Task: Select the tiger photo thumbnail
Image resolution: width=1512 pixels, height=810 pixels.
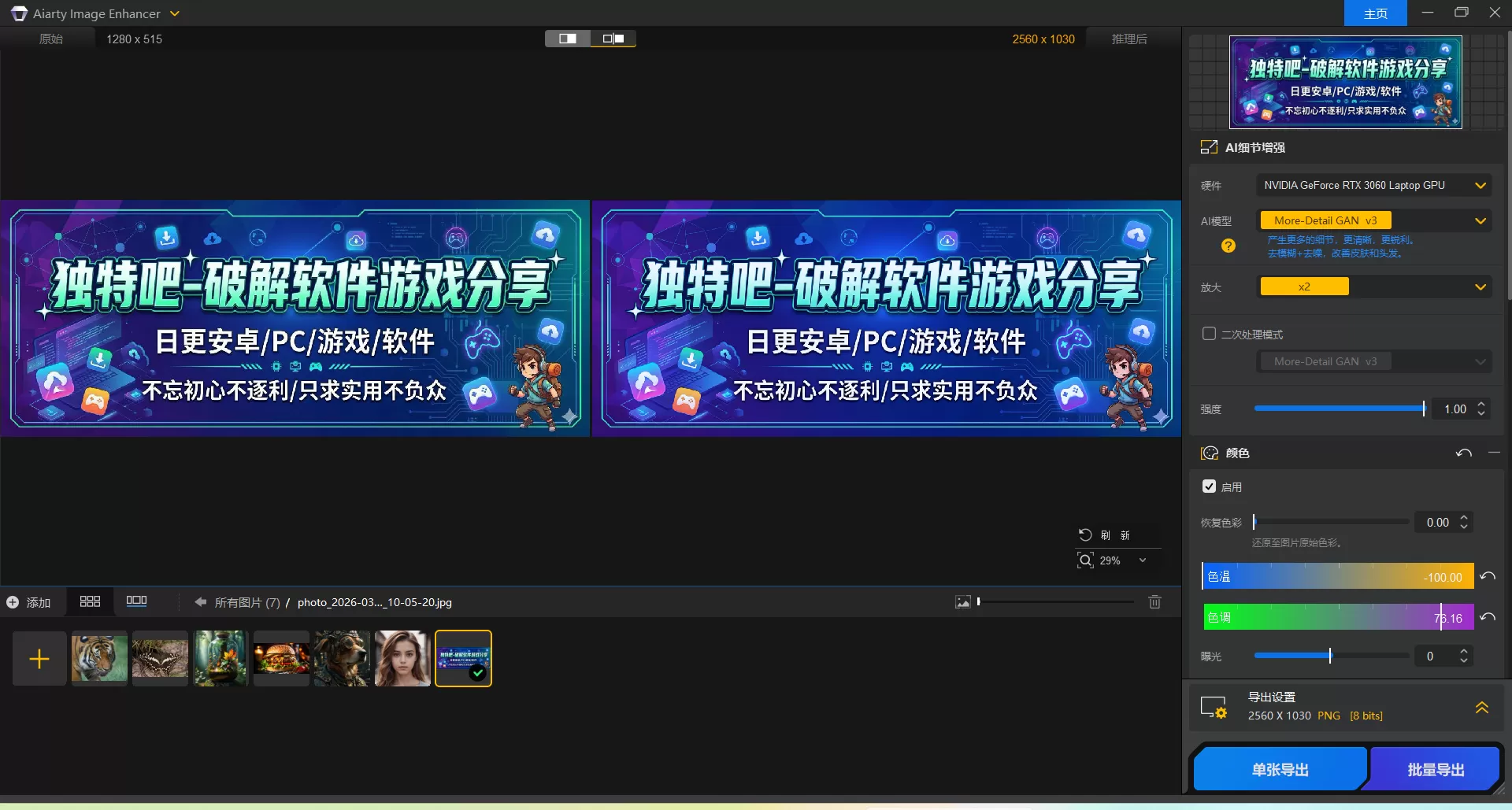Action: [x=99, y=658]
